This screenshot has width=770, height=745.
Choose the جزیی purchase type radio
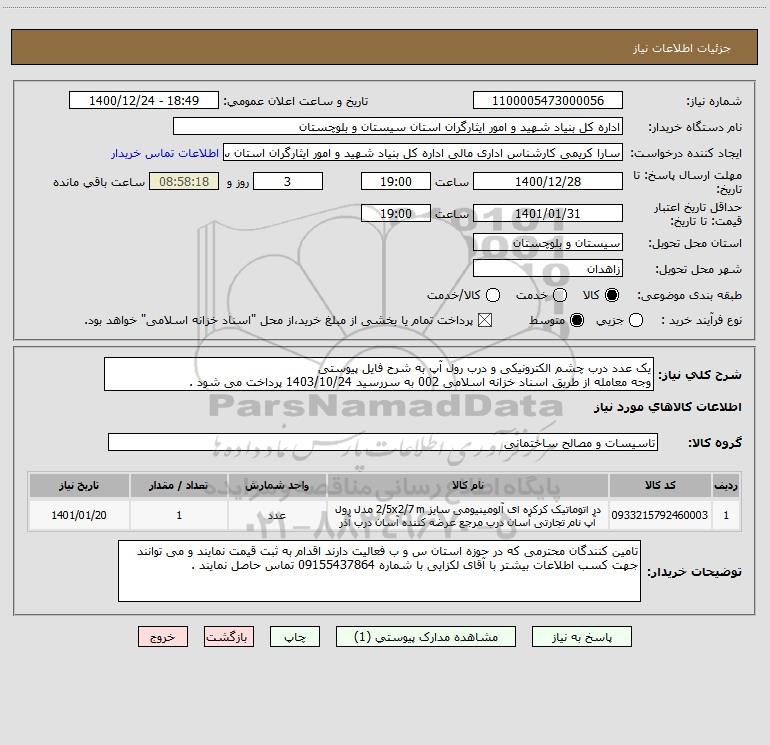(635, 320)
